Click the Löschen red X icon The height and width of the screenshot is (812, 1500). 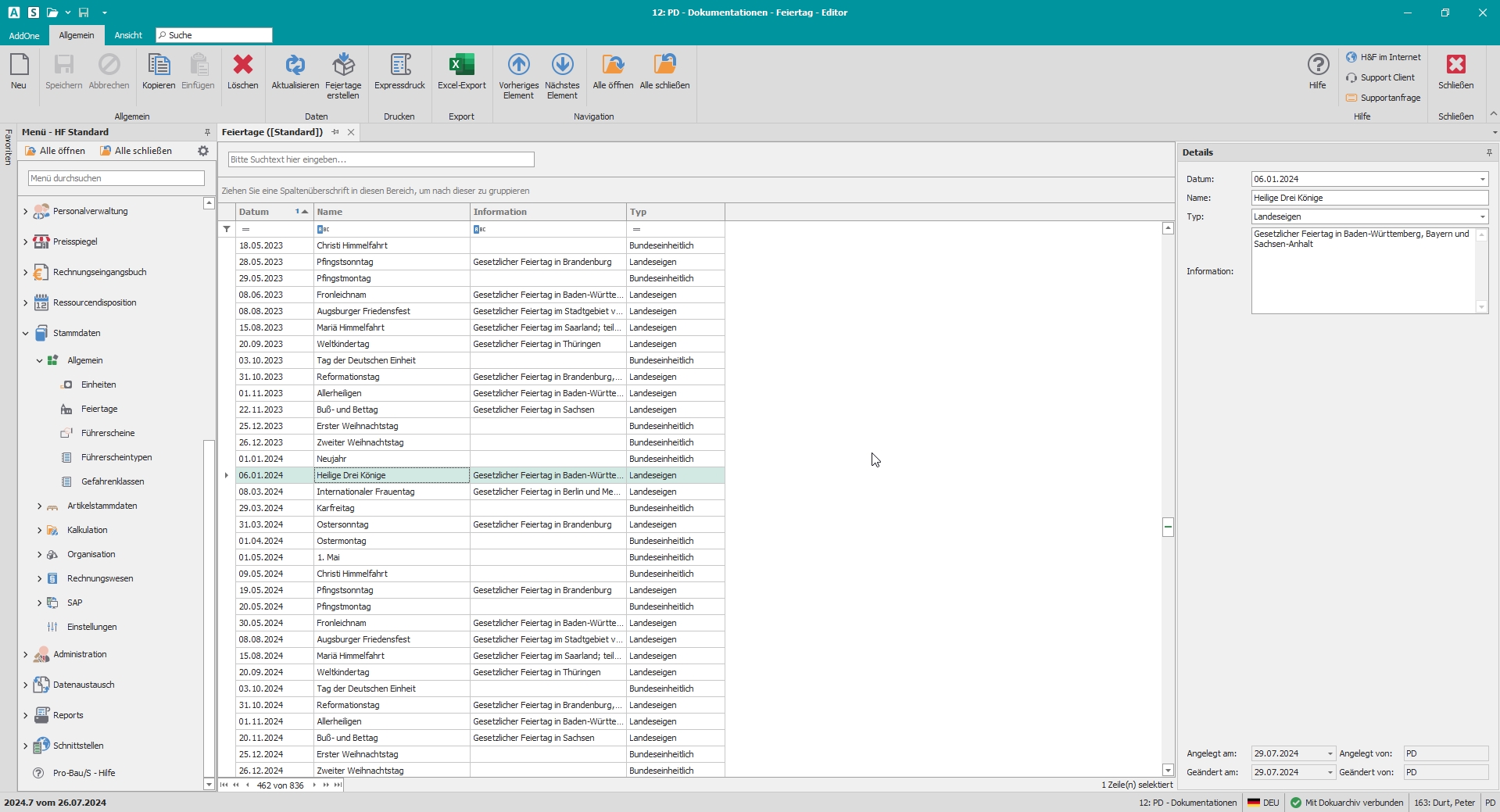point(242,66)
